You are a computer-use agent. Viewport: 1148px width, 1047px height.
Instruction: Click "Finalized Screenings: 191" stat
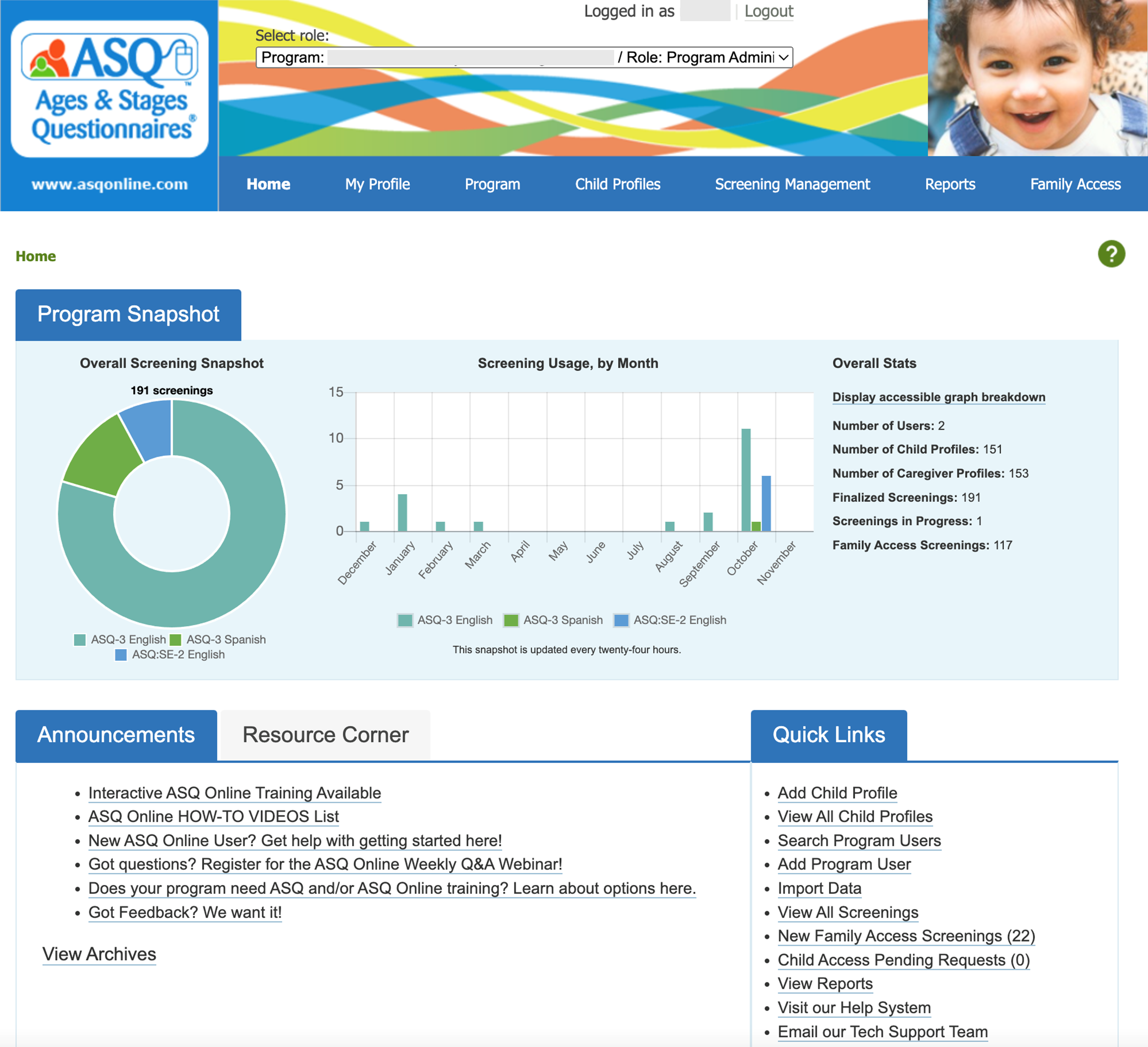907,498
